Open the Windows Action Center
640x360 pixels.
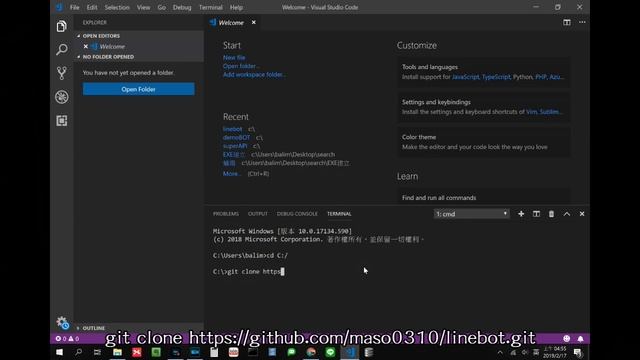pos(578,352)
